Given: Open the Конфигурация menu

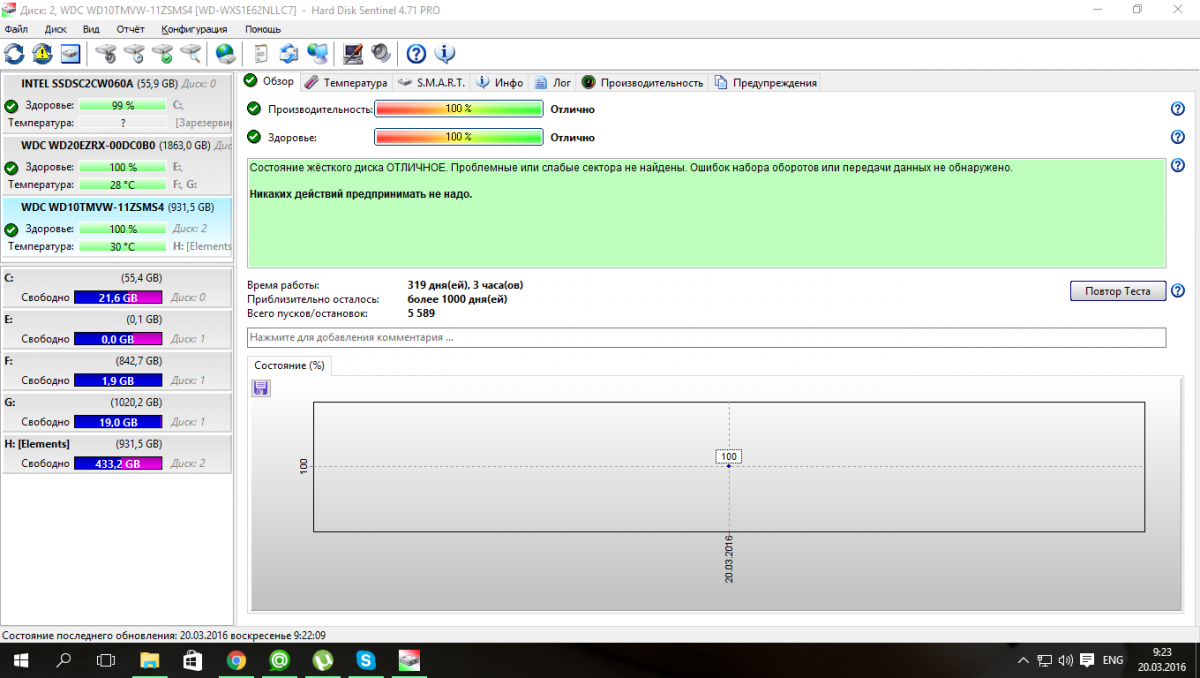Looking at the screenshot, I should (x=193, y=29).
